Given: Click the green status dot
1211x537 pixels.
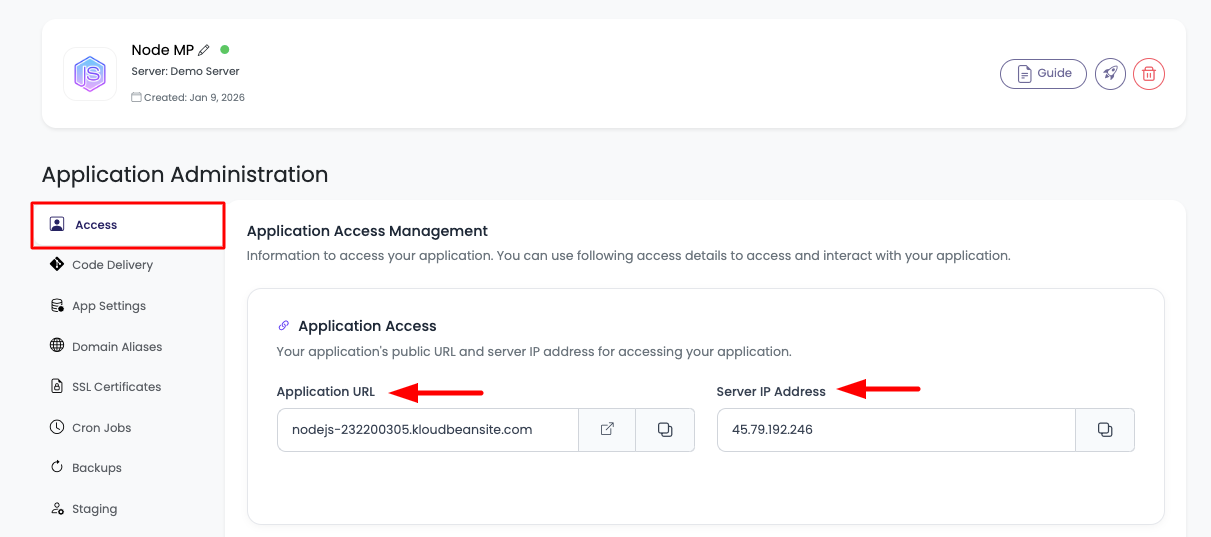Looking at the screenshot, I should [224, 49].
